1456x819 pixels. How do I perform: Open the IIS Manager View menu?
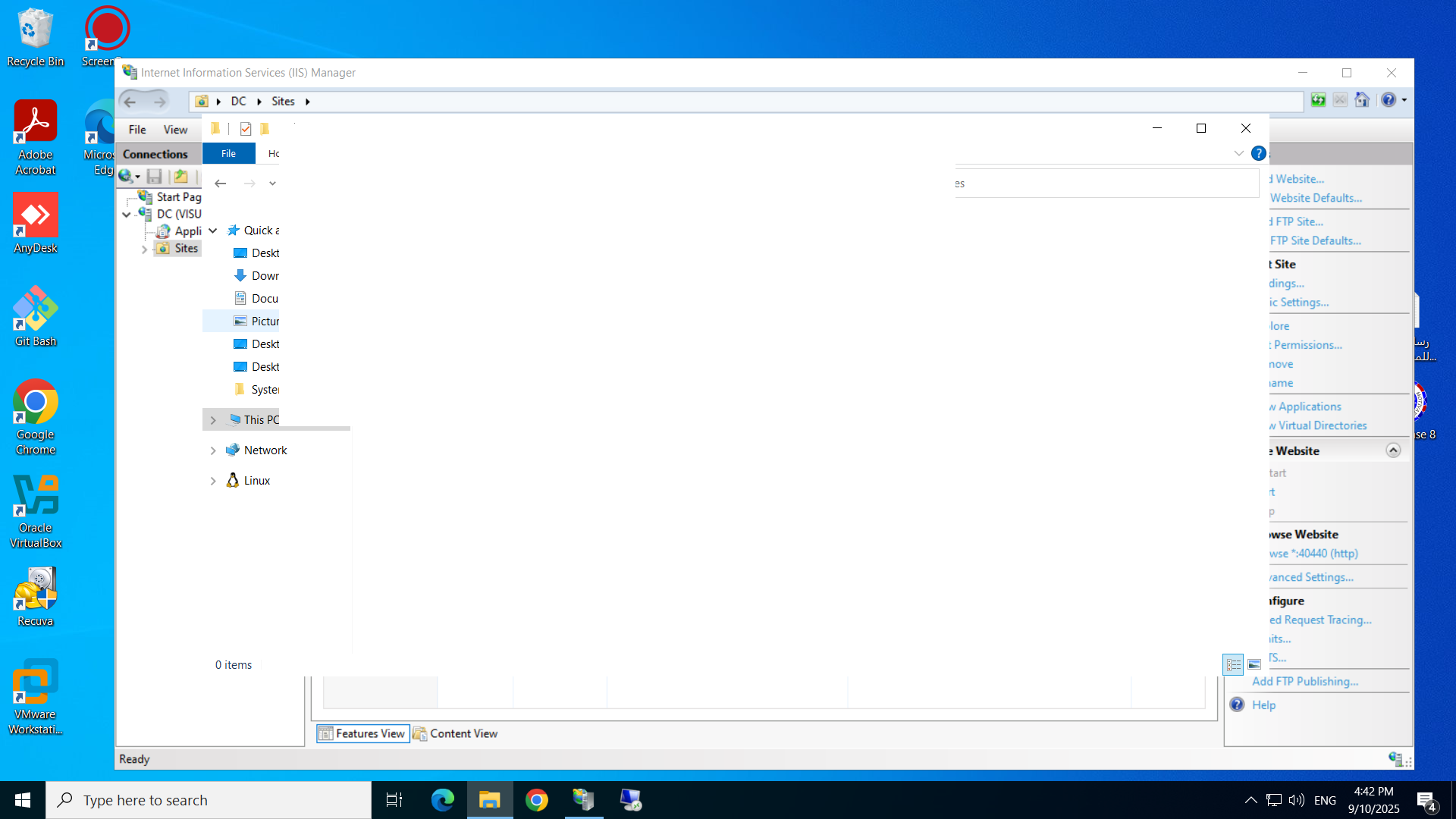point(175,130)
